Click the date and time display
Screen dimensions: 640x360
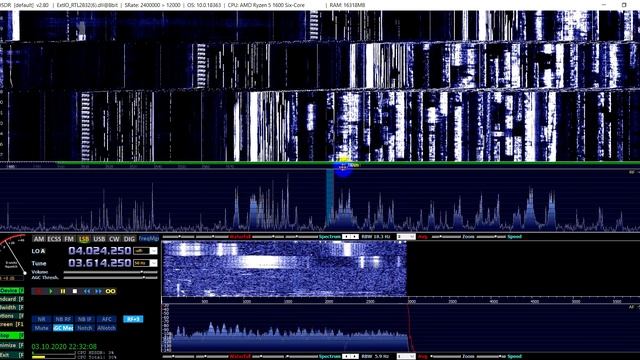click(x=64, y=347)
